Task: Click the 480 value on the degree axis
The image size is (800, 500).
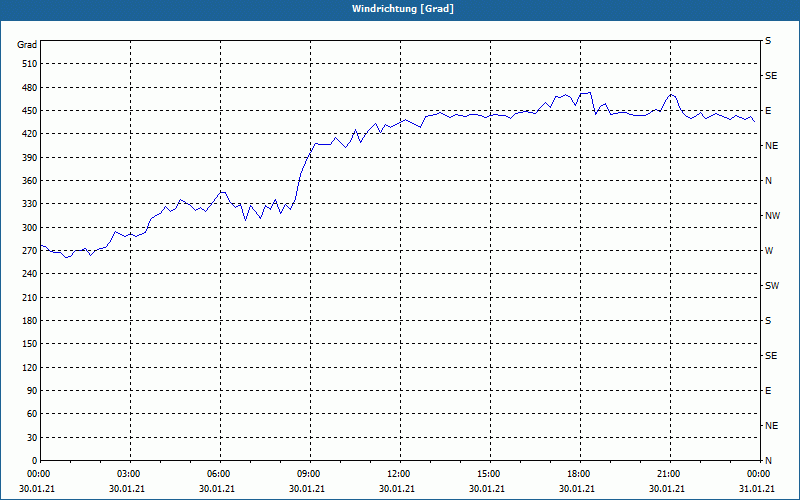Action: (30, 88)
